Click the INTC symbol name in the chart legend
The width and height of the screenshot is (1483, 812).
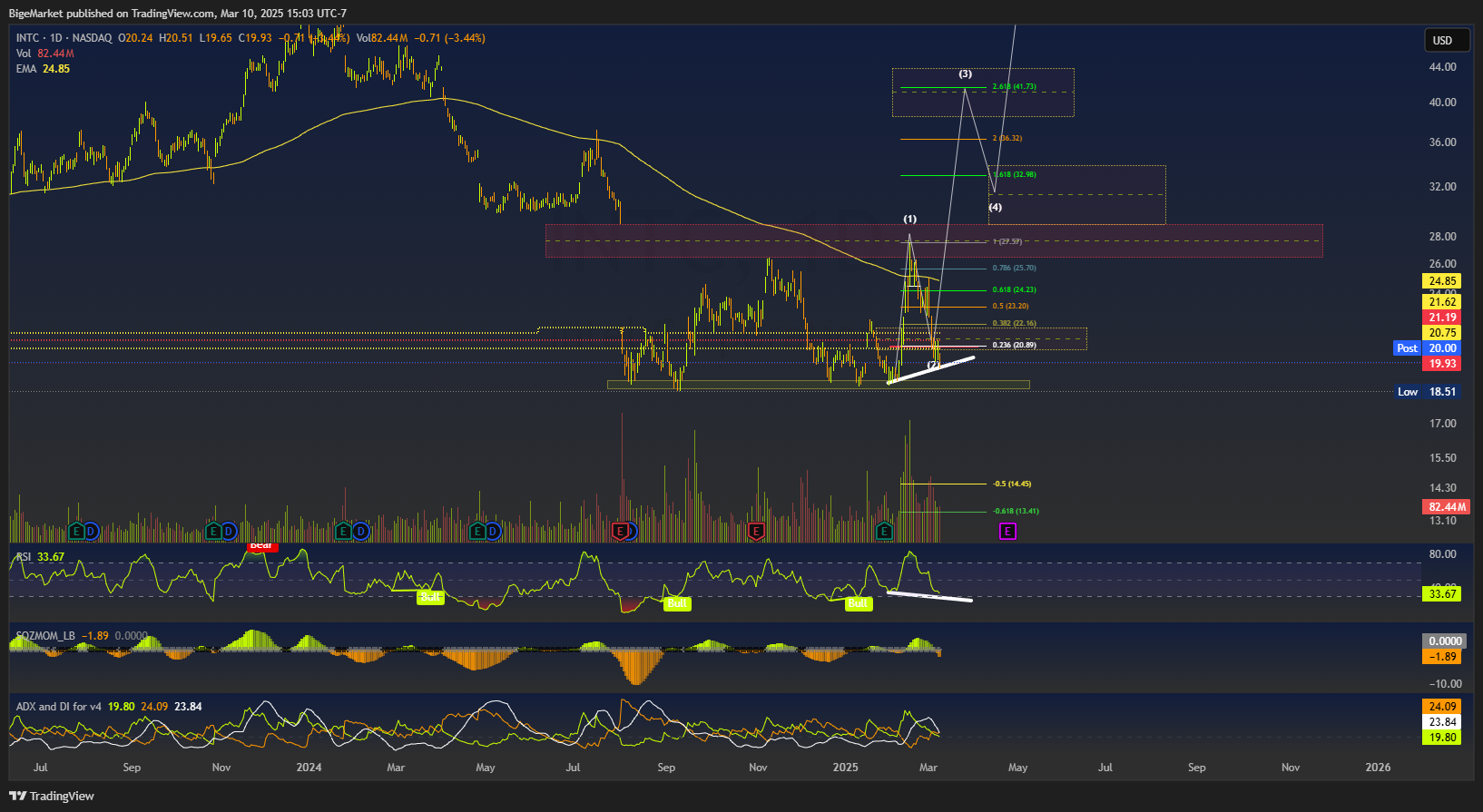28,38
